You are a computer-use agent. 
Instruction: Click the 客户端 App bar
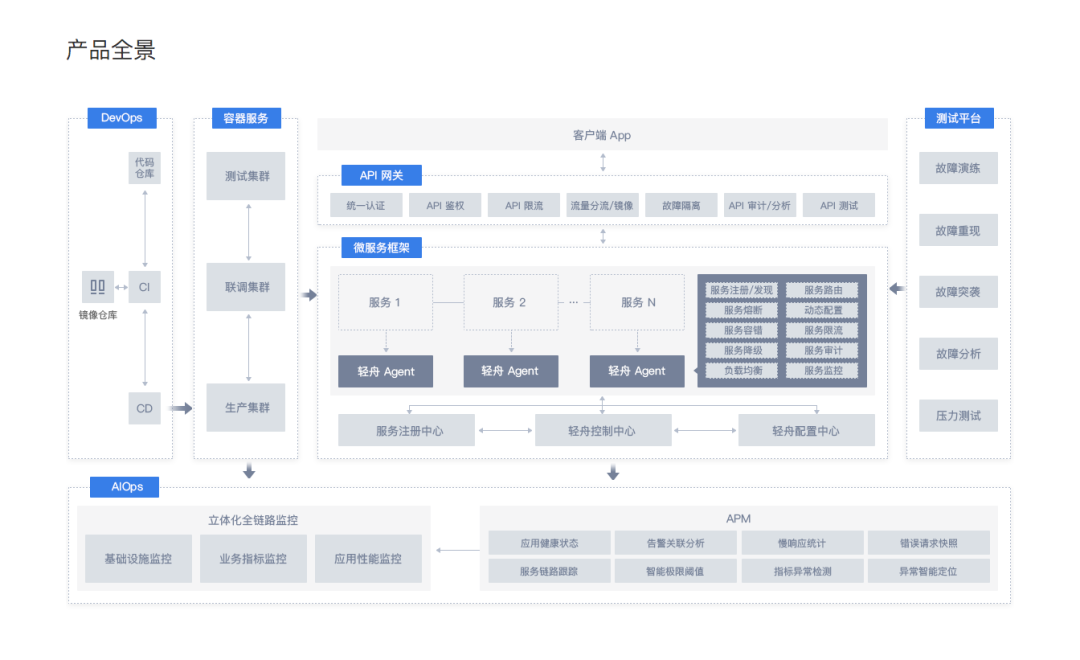(602, 134)
